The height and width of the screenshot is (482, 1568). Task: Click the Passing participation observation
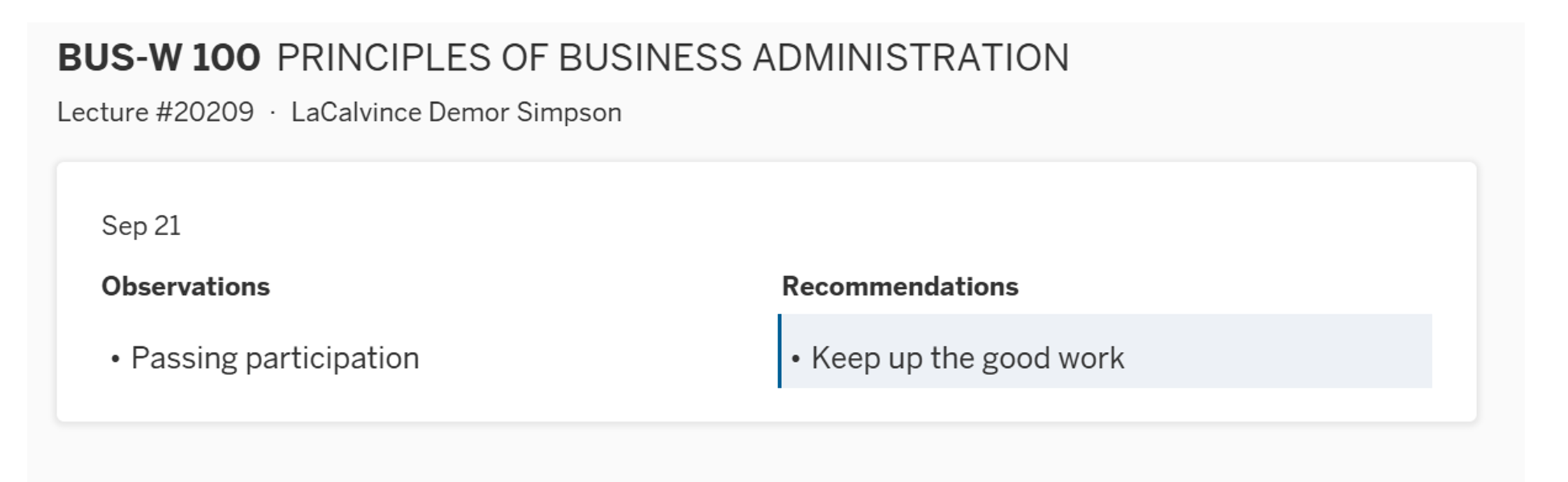coord(275,358)
